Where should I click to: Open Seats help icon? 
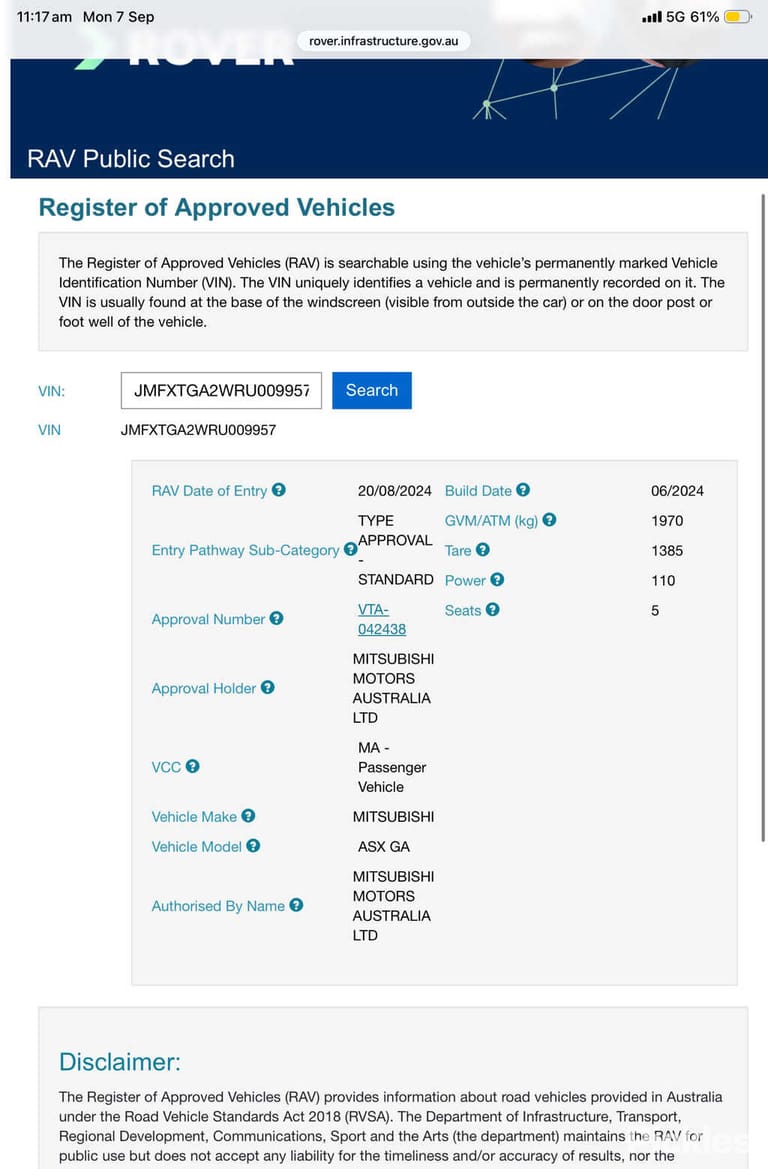(493, 609)
